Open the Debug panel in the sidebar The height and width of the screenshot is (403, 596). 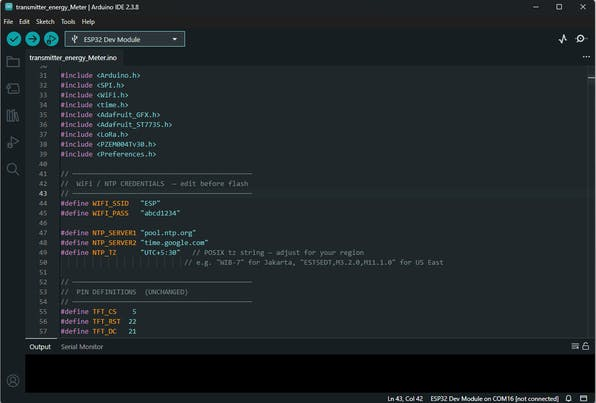point(13,142)
